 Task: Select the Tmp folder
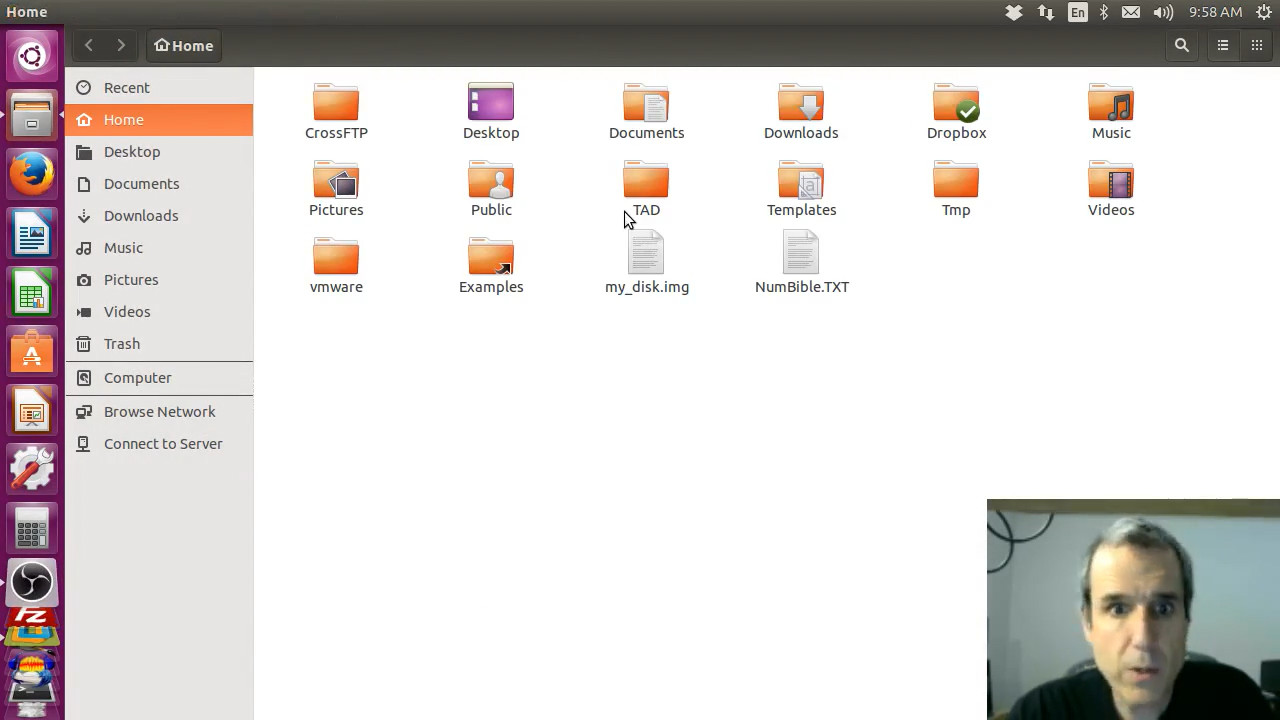[956, 188]
